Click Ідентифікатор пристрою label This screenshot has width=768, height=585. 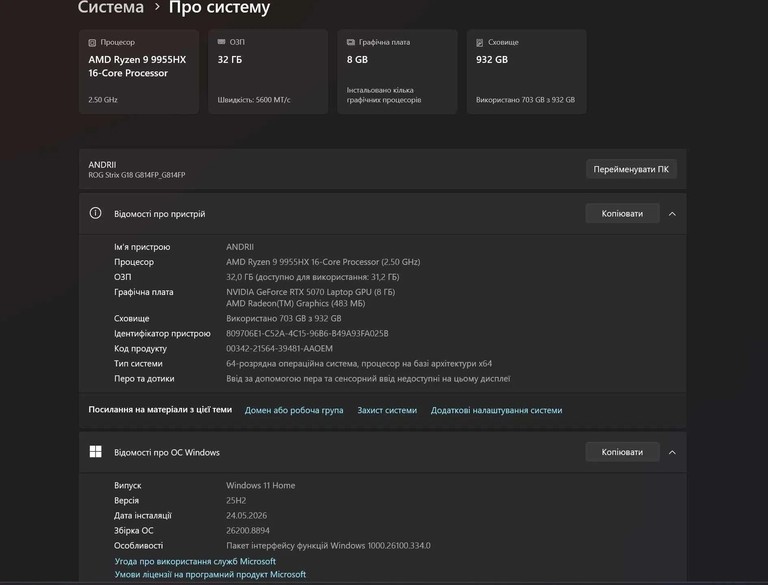pos(162,334)
